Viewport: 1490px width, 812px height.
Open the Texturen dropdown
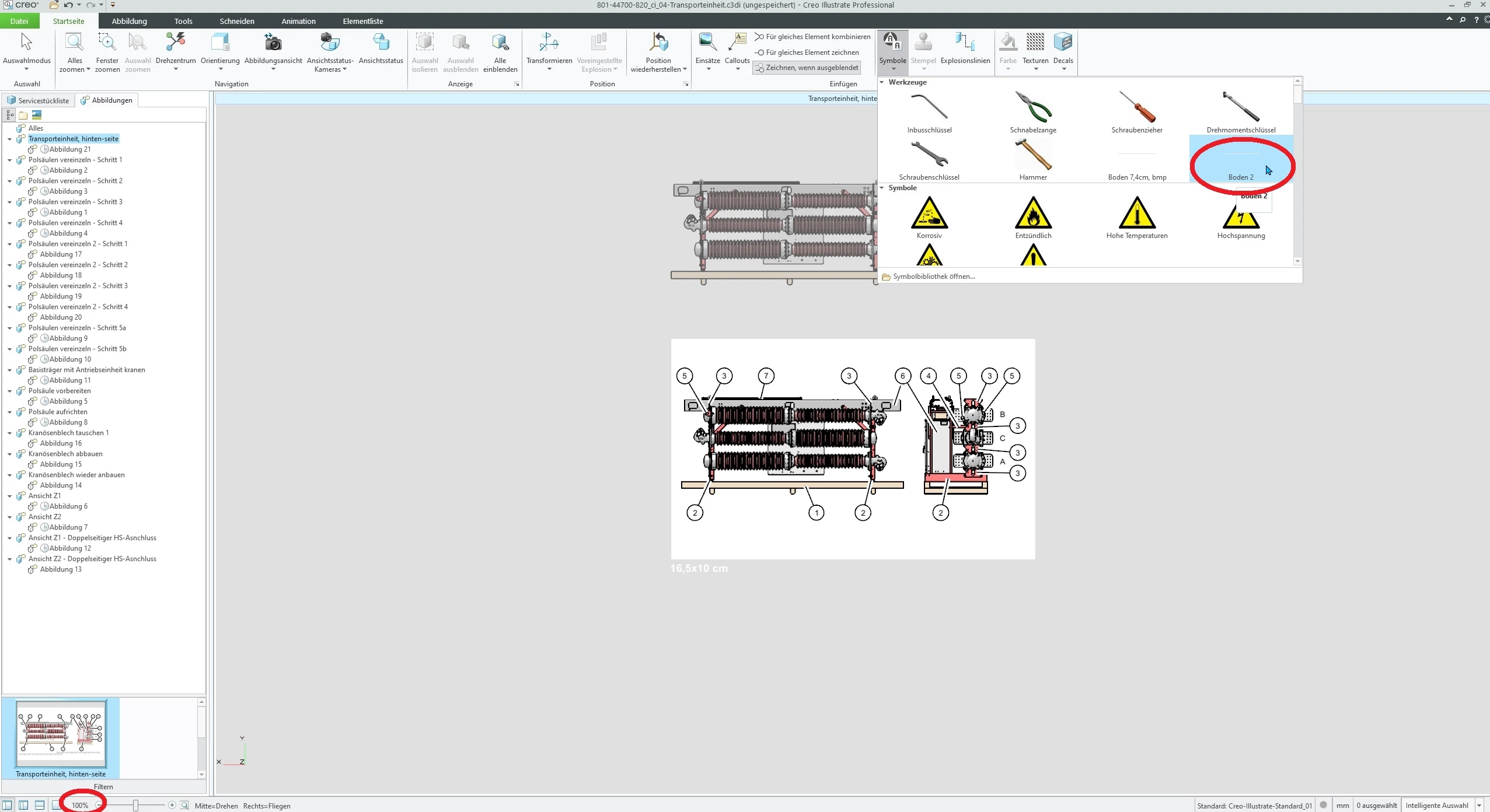coord(1035,69)
